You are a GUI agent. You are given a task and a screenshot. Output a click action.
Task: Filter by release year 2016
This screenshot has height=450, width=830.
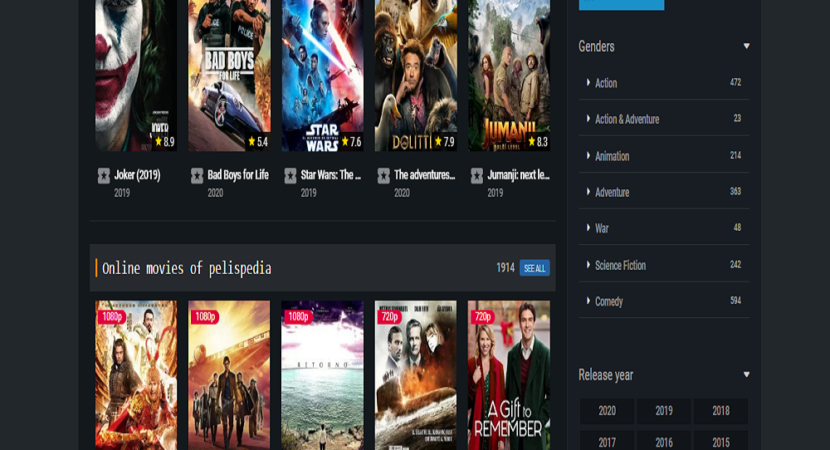664,440
